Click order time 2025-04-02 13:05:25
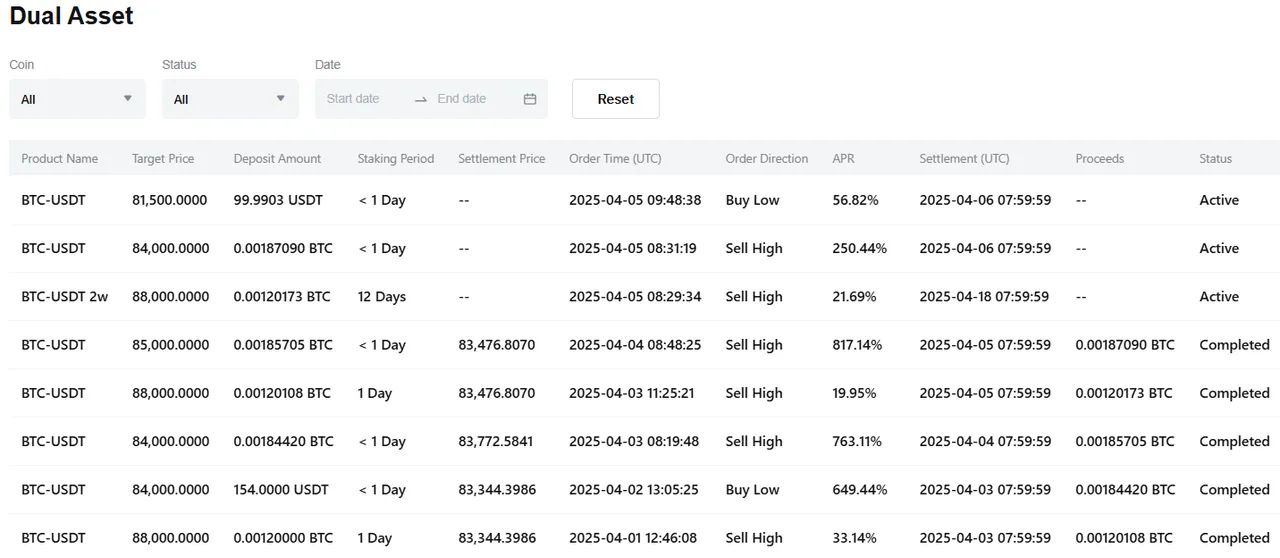This screenshot has height=558, width=1280. pos(634,490)
